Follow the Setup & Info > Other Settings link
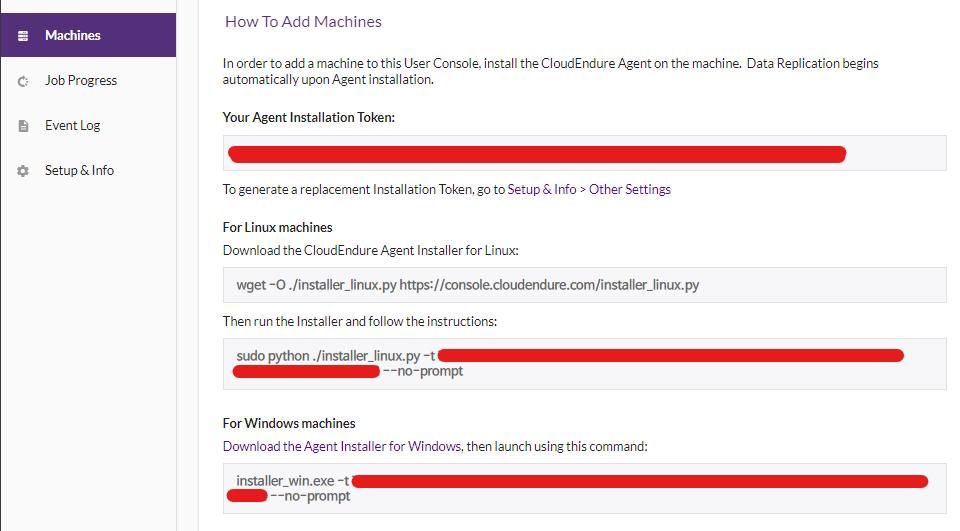This screenshot has width=960, height=531. [x=589, y=189]
